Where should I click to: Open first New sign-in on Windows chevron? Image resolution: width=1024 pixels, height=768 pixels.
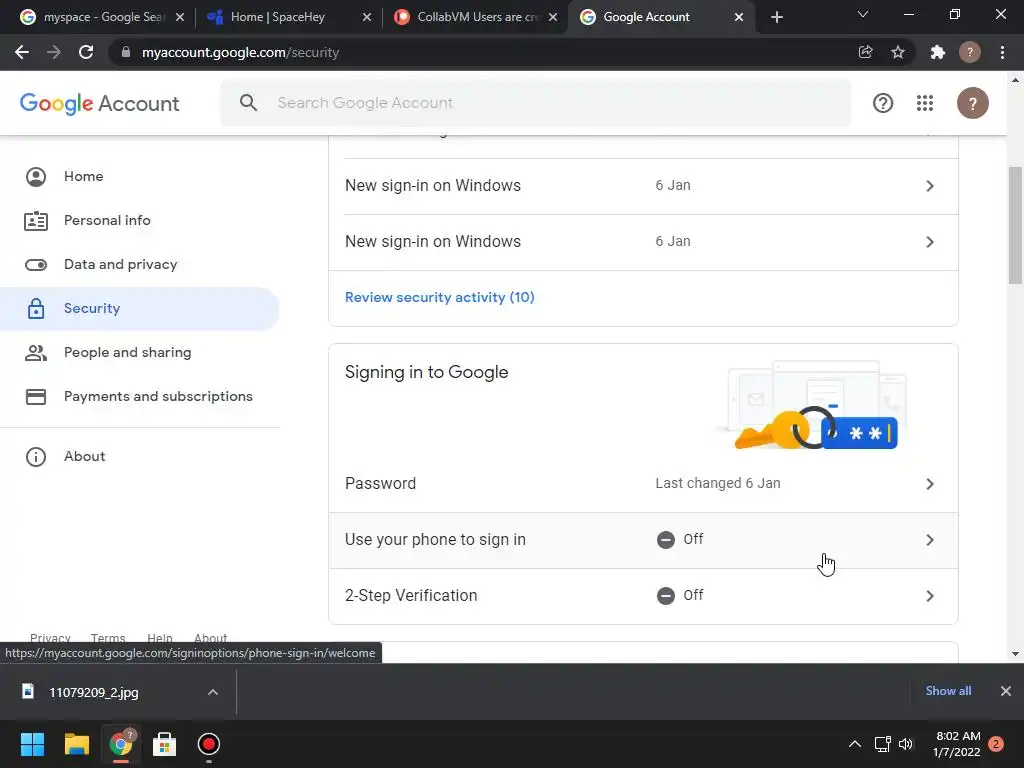[930, 186]
